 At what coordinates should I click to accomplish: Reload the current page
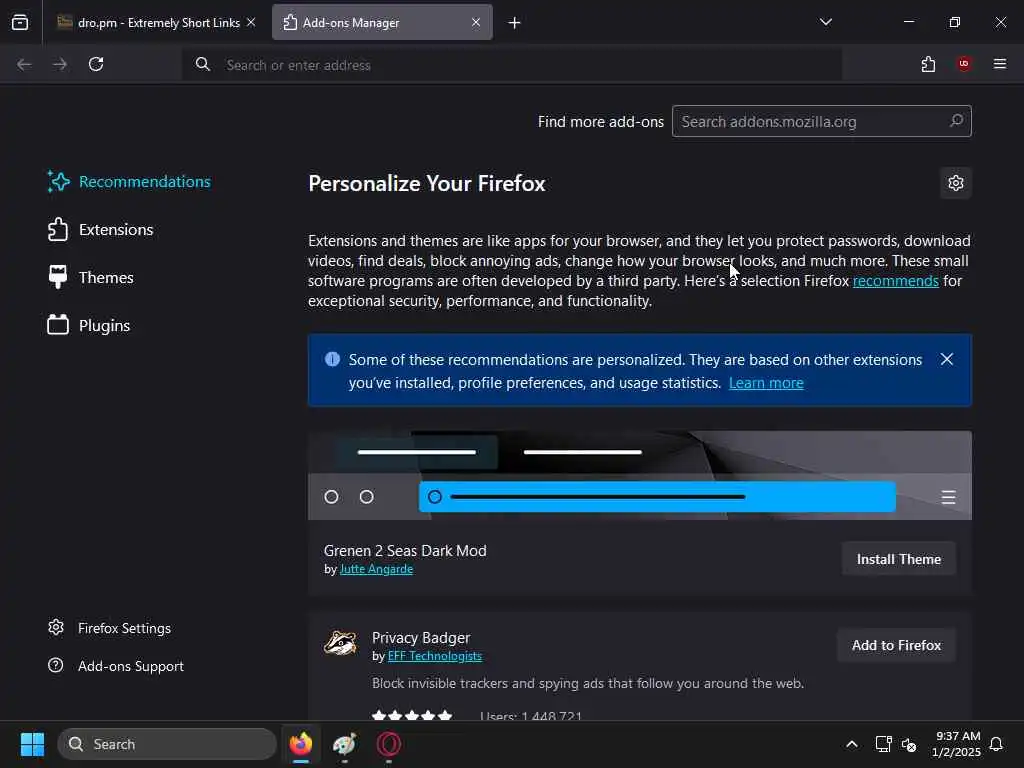(96, 64)
